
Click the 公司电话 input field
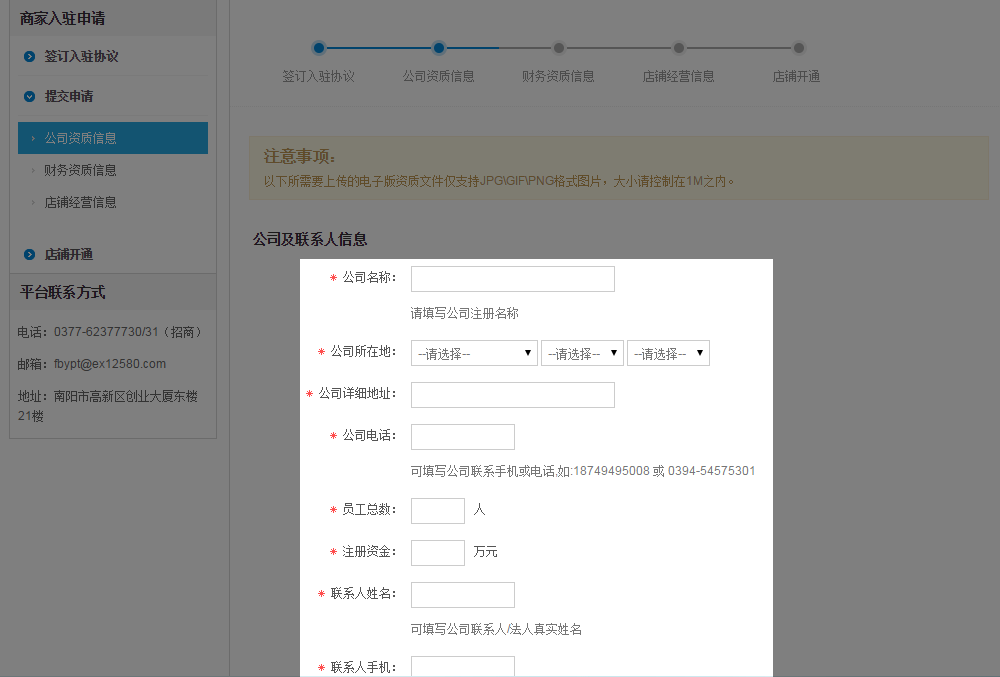coord(462,437)
